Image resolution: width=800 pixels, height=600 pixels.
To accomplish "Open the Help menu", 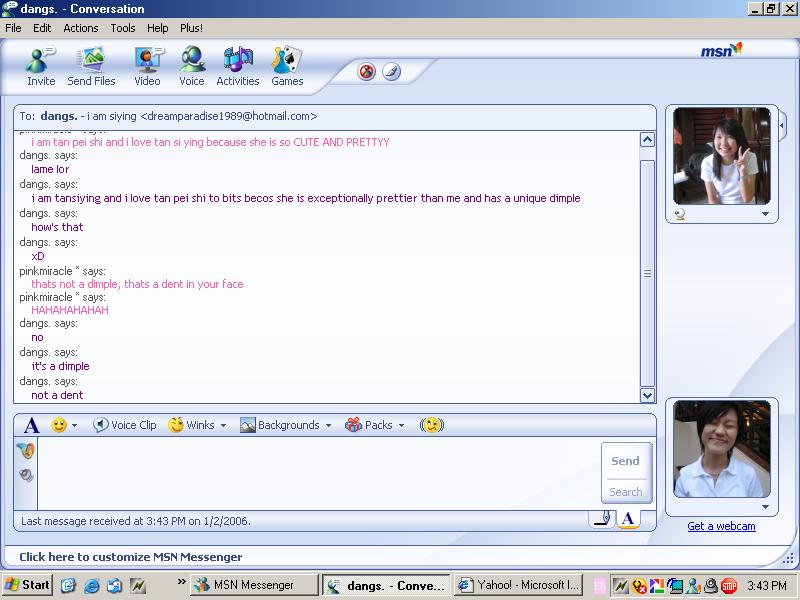I will (158, 28).
